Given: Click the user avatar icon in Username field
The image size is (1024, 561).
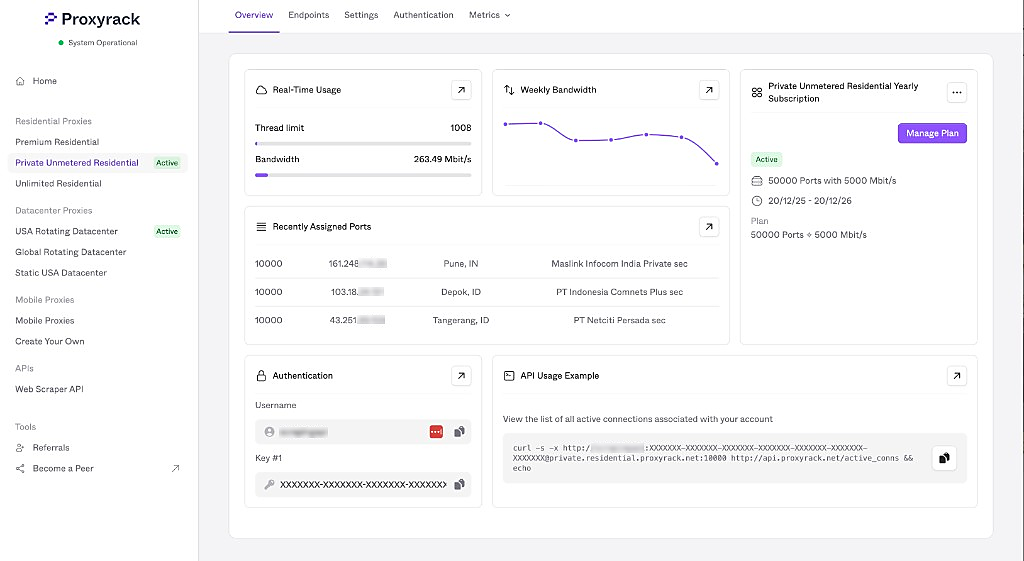Looking at the screenshot, I should pos(269,432).
